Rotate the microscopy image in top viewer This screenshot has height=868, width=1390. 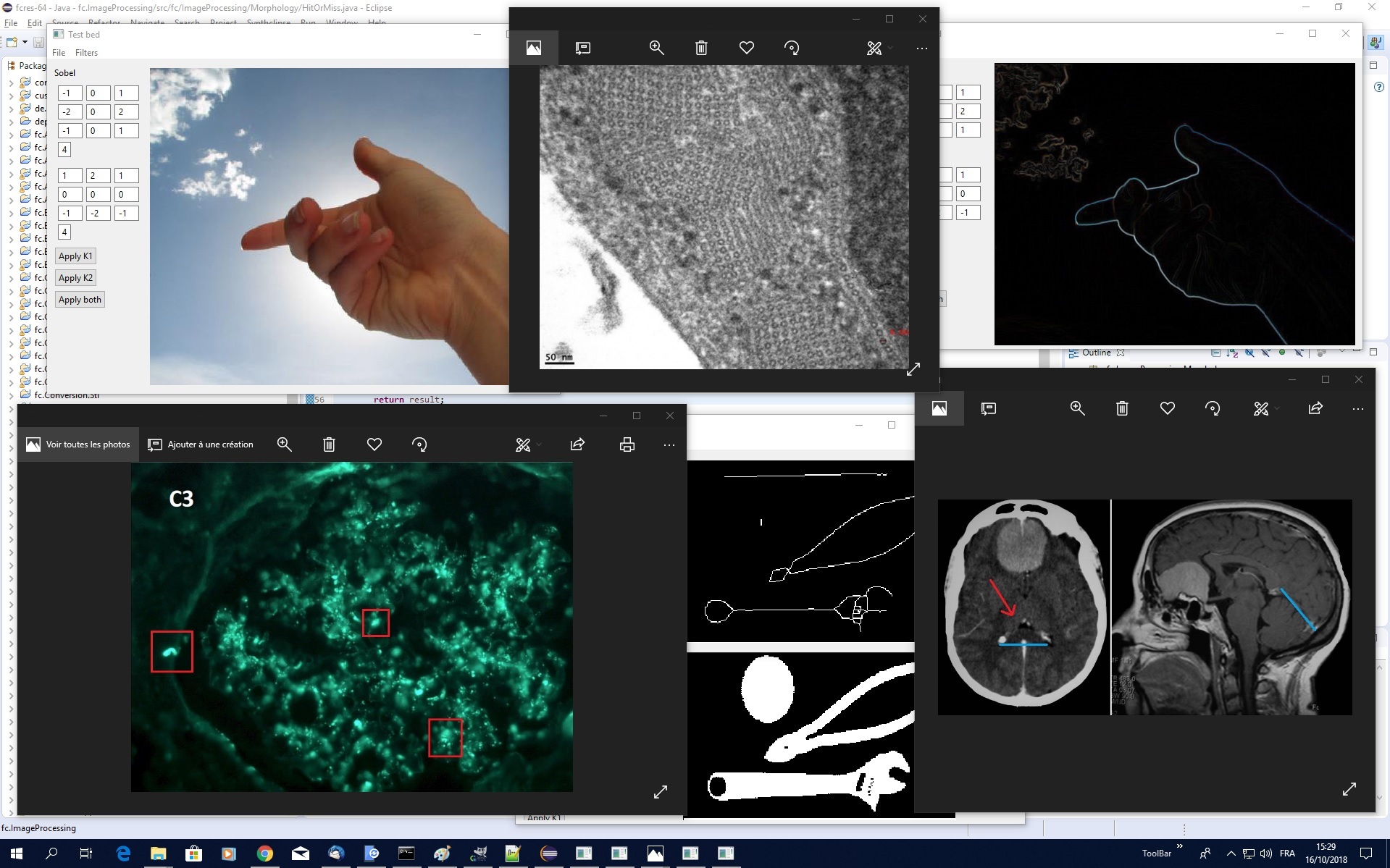click(791, 48)
